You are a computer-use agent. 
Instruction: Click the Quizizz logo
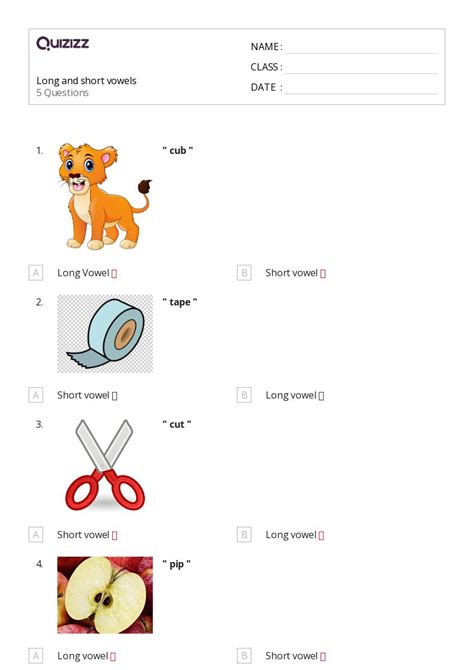pos(62,43)
